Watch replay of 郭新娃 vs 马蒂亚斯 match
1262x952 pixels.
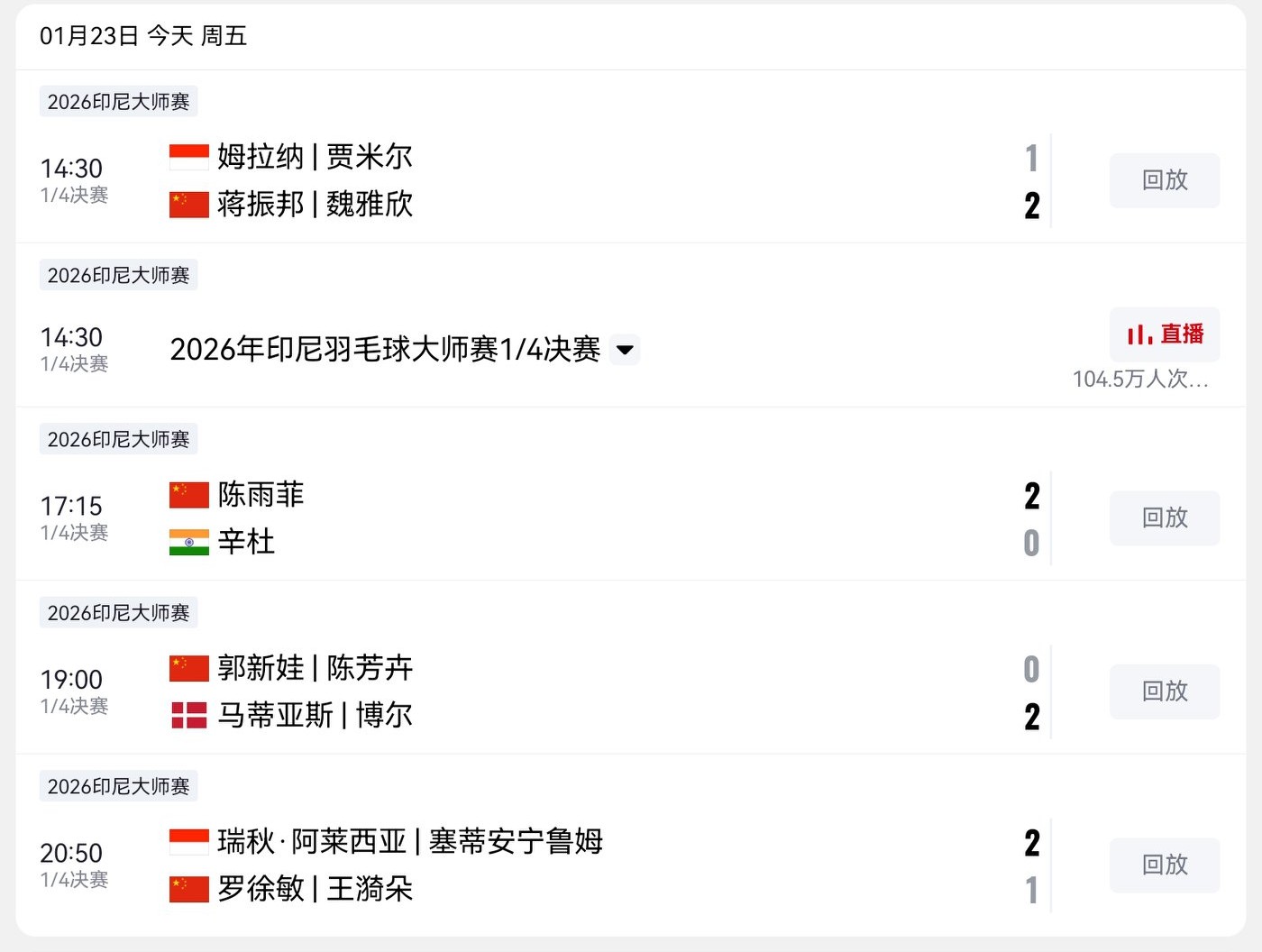1165,691
